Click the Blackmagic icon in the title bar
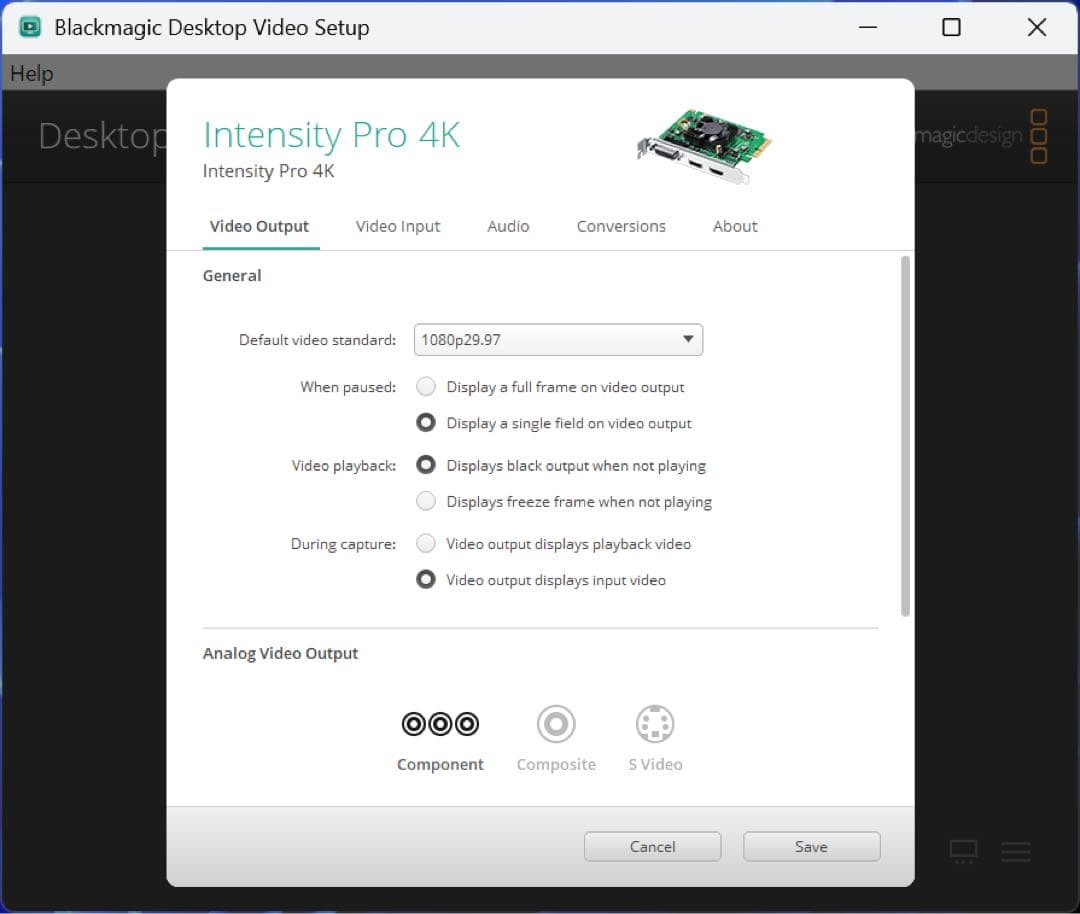 30,27
